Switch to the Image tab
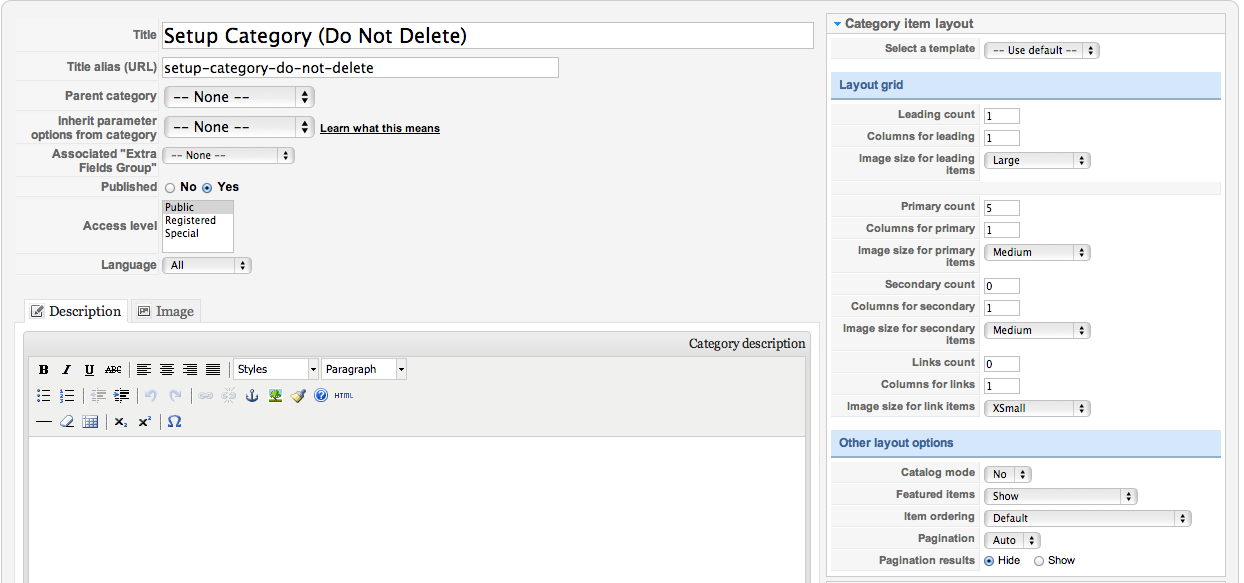Image resolution: width=1244 pixels, height=583 pixels. (x=166, y=311)
